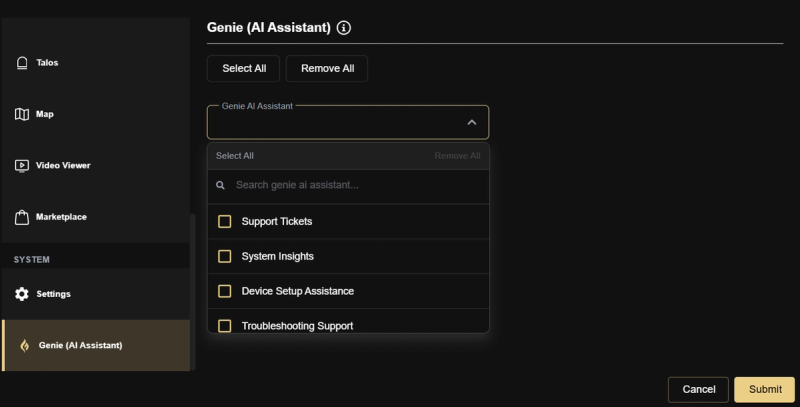Screen dimensions: 800x407
Task: Click the Video Viewer play icon
Action: click(22, 166)
